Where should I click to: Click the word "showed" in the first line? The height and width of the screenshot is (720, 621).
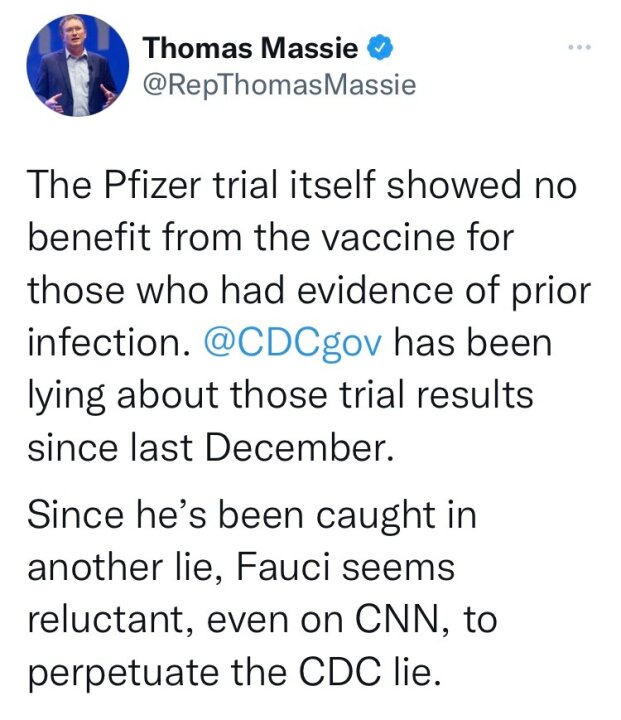point(454,186)
